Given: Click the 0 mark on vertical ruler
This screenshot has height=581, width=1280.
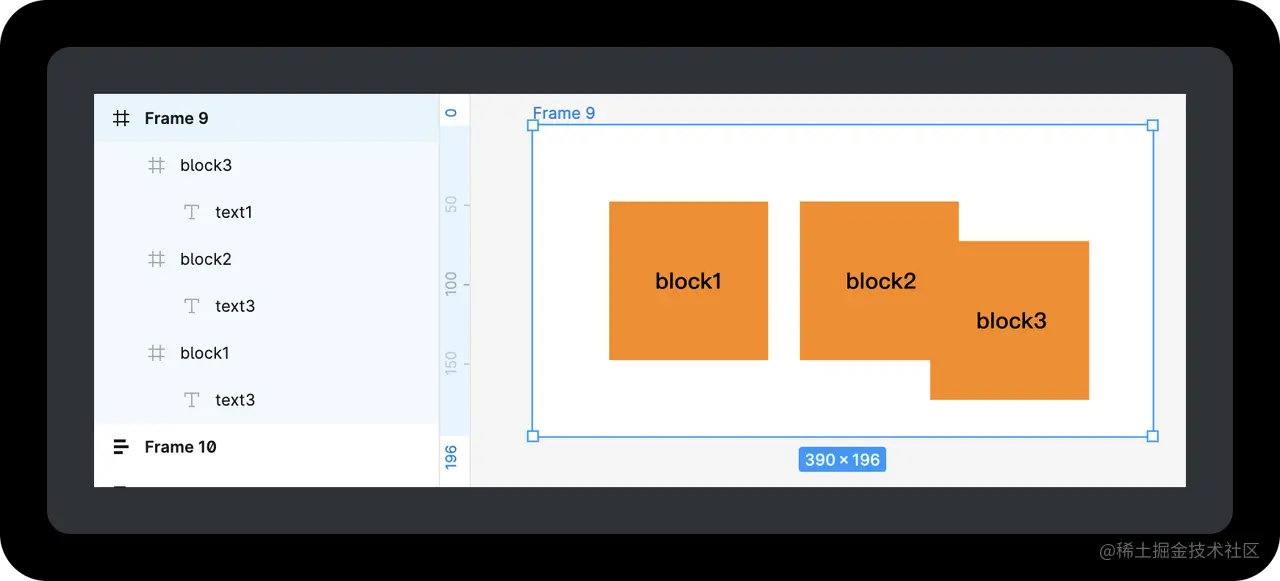Looking at the screenshot, I should pyautogui.click(x=451, y=113).
